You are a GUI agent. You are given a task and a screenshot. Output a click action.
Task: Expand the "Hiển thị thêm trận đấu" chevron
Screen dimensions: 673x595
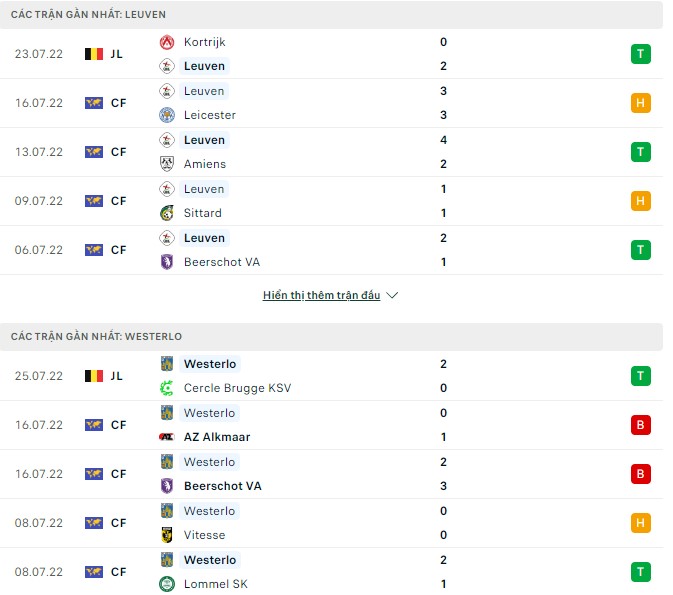click(392, 296)
